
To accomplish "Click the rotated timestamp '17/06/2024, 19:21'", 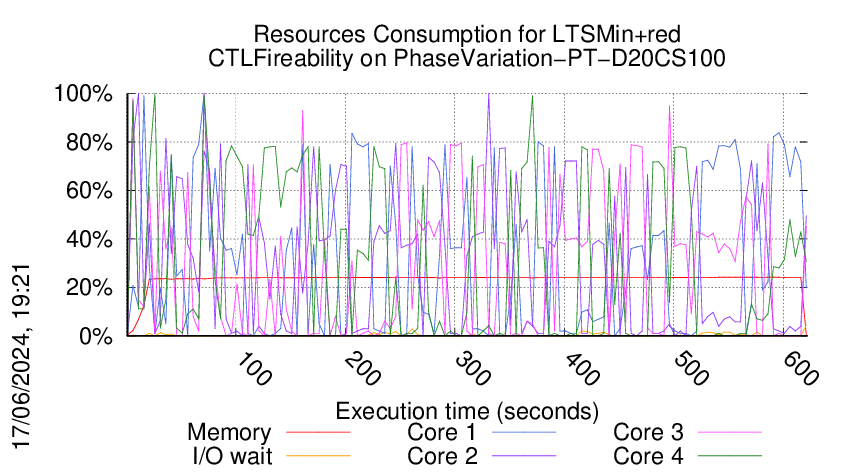I will 21,357.
